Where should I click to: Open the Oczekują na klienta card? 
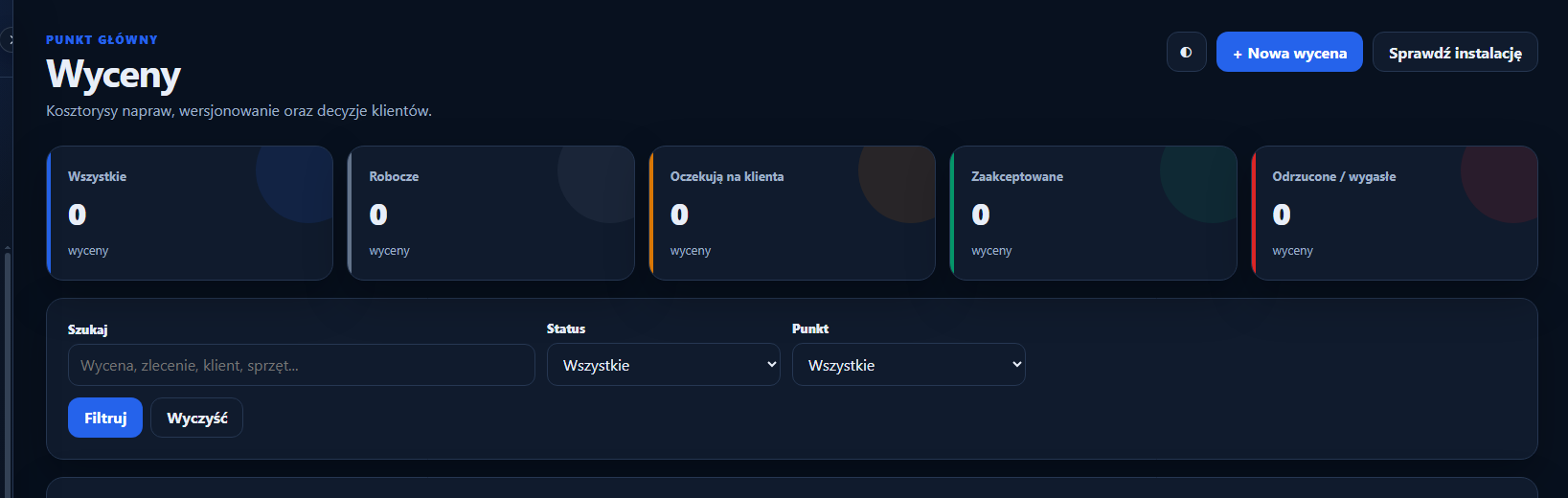[792, 213]
